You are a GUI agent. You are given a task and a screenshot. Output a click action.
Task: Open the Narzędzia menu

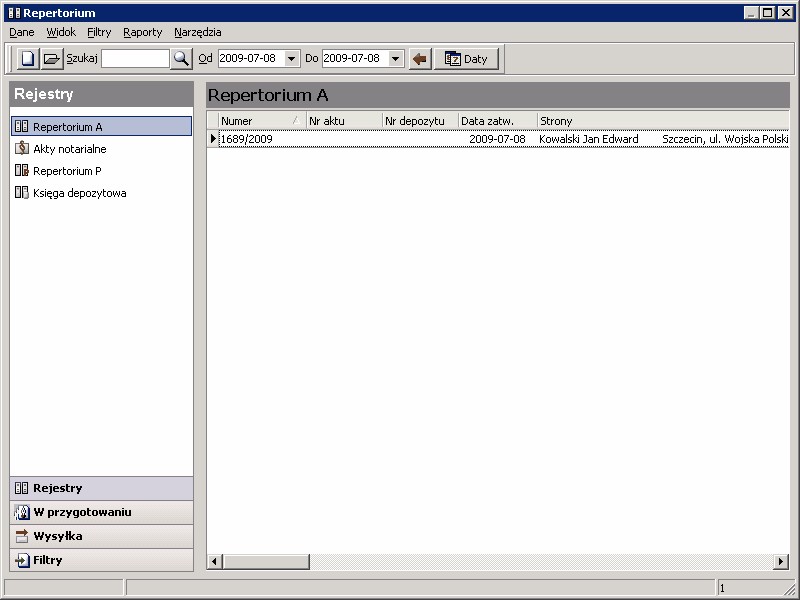[x=198, y=32]
